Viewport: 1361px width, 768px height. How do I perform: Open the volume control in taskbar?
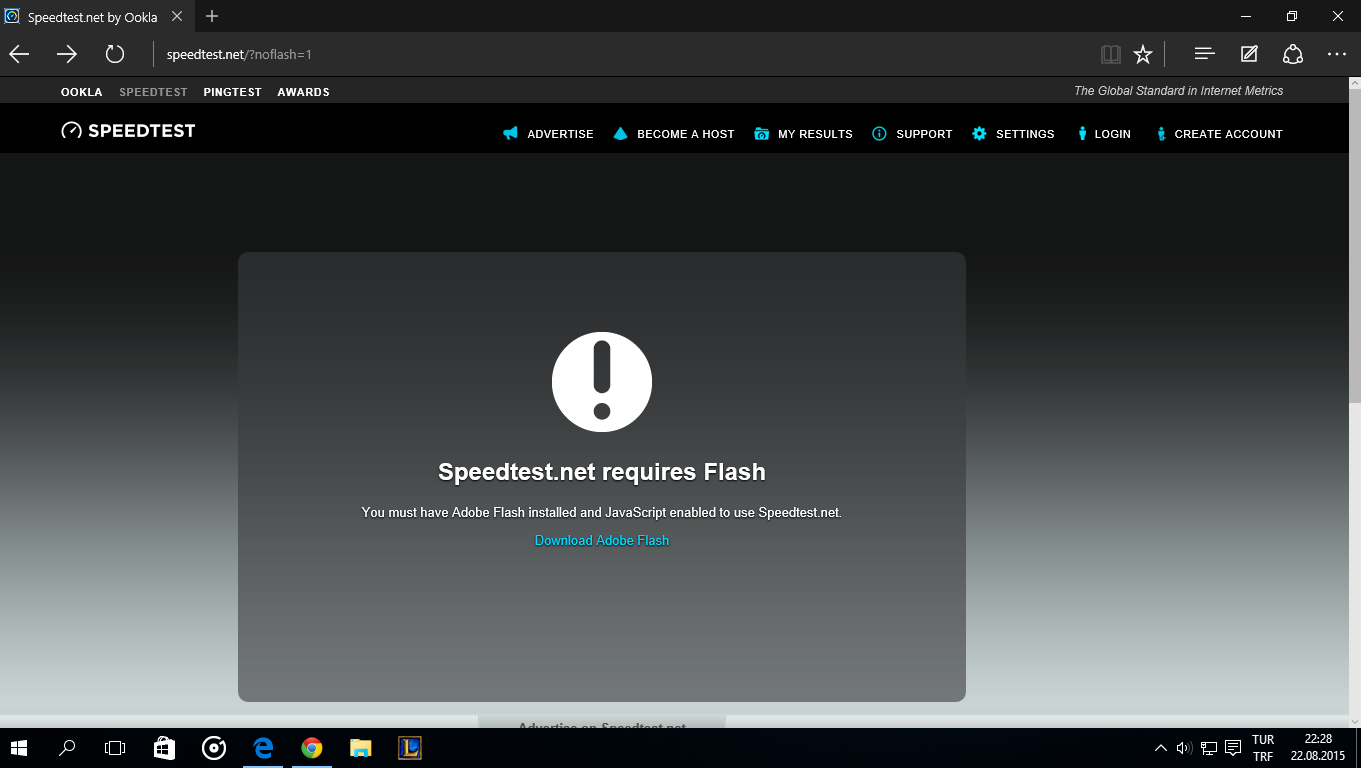[1184, 747]
